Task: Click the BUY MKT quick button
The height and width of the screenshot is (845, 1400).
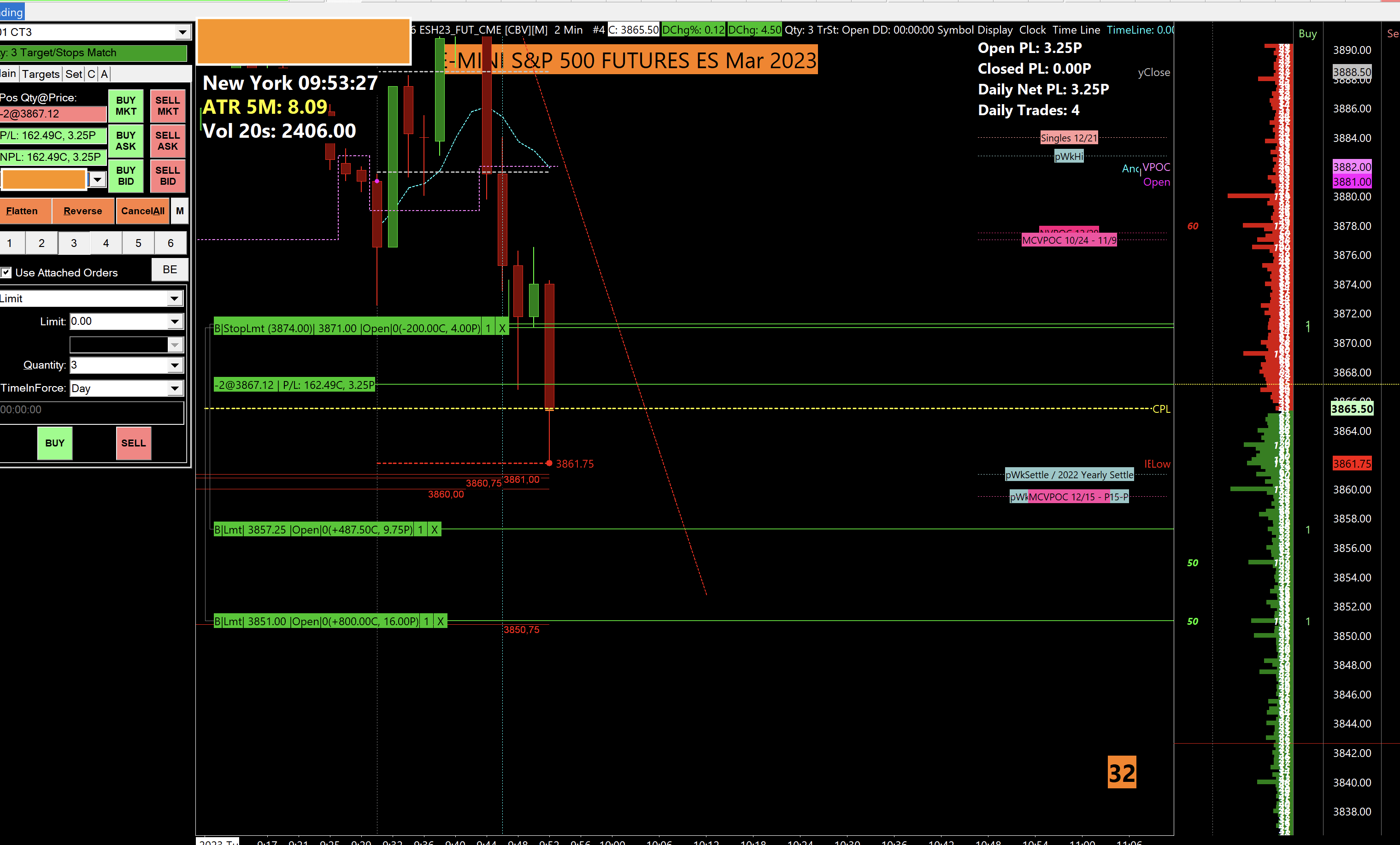Action: point(125,106)
